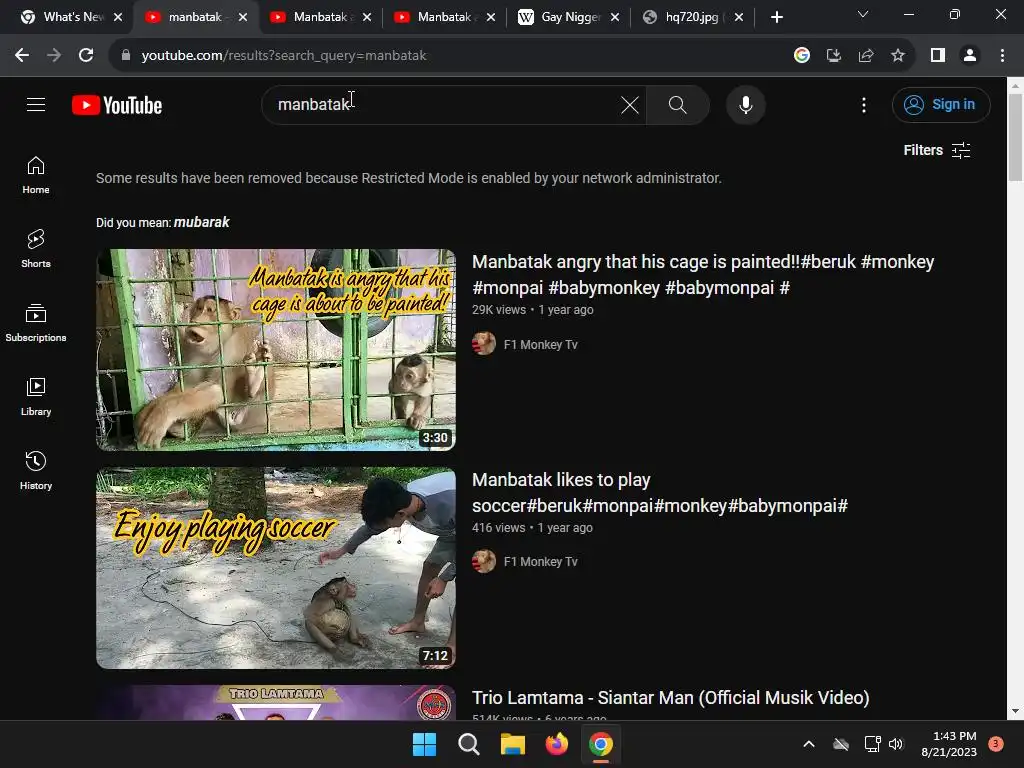Reload the page
This screenshot has width=1024, height=768.
[86, 56]
